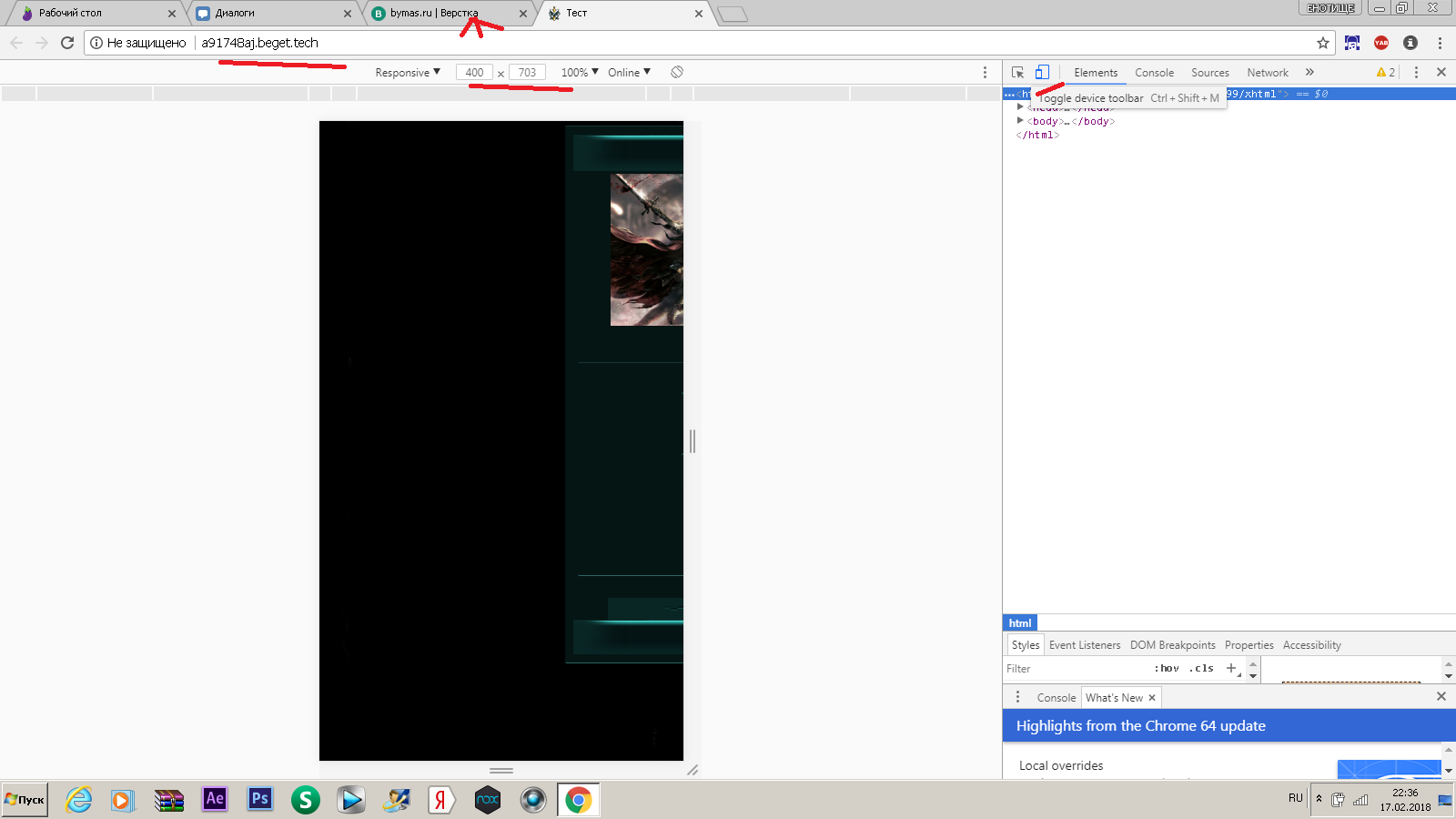Click the inspect element picker icon
This screenshot has height=819, width=1456.
point(1017,72)
